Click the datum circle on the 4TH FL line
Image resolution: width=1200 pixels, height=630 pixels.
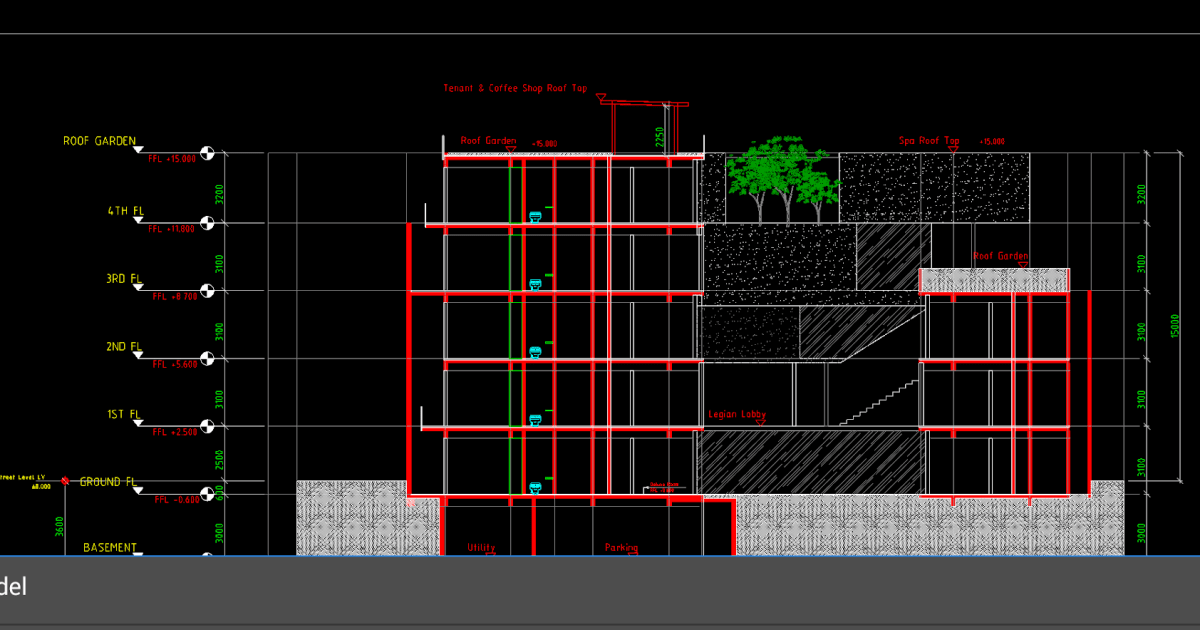207,222
